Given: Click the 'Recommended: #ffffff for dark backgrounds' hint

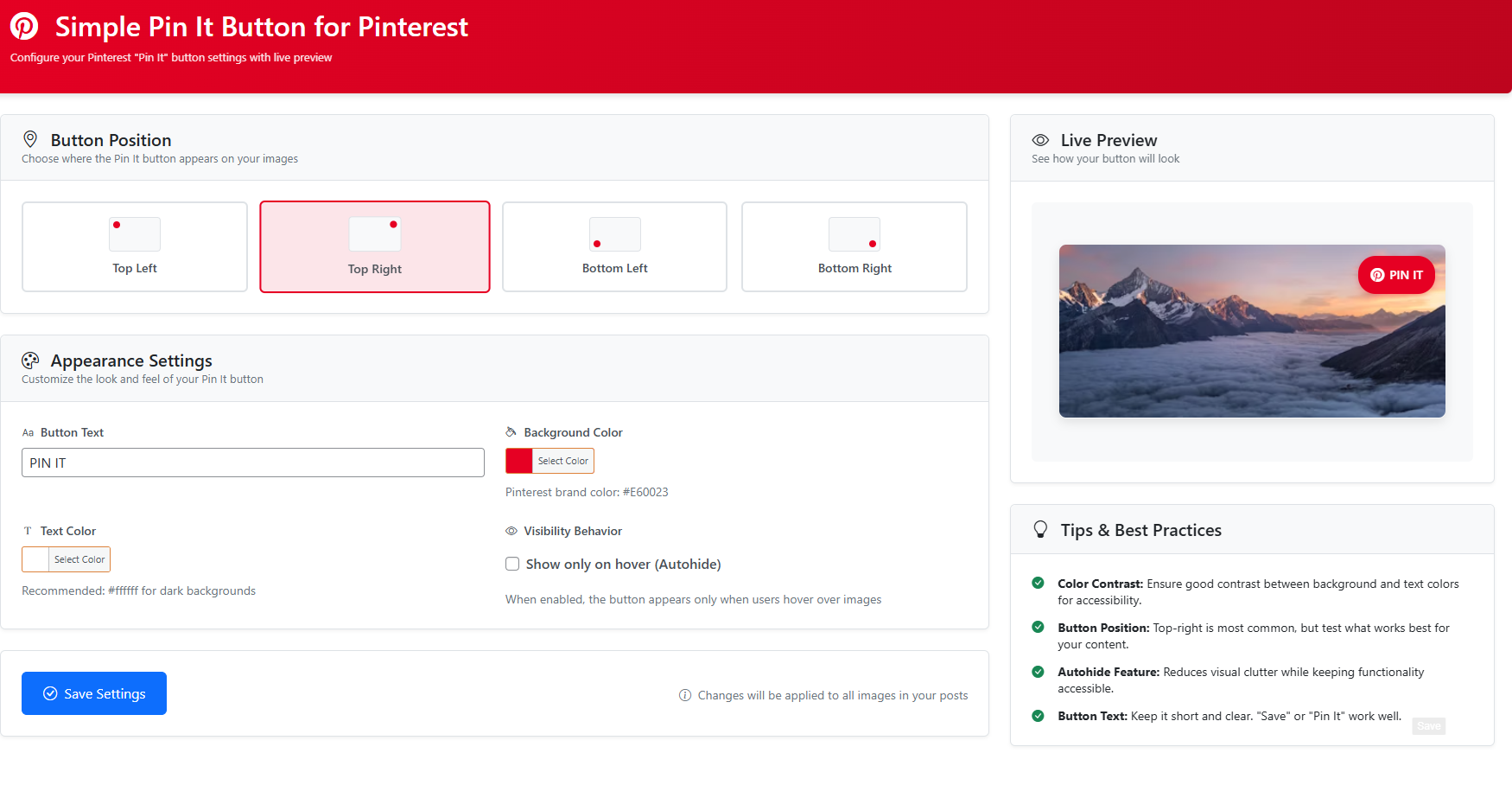Looking at the screenshot, I should [138, 590].
